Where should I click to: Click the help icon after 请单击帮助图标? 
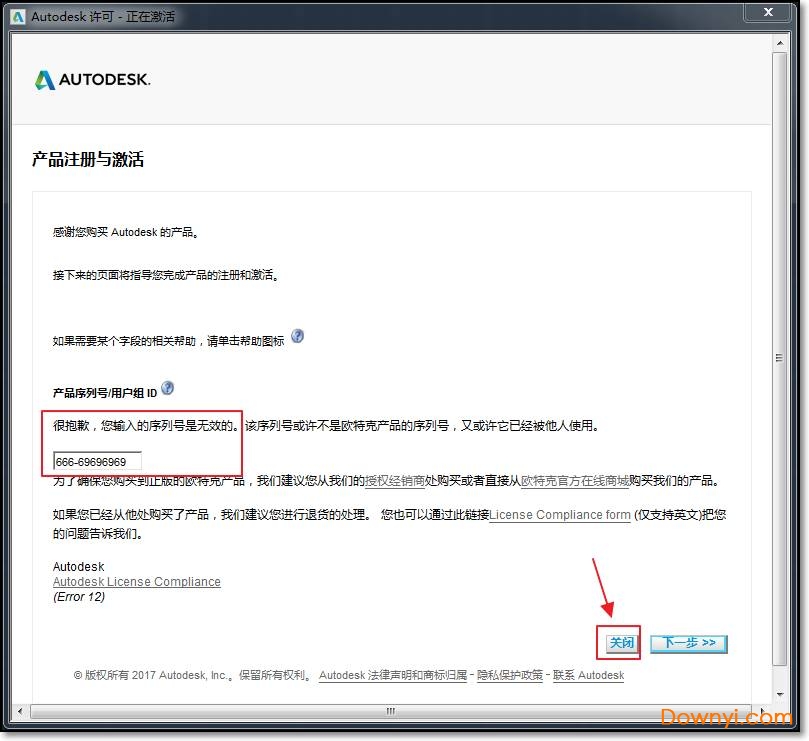point(298,337)
